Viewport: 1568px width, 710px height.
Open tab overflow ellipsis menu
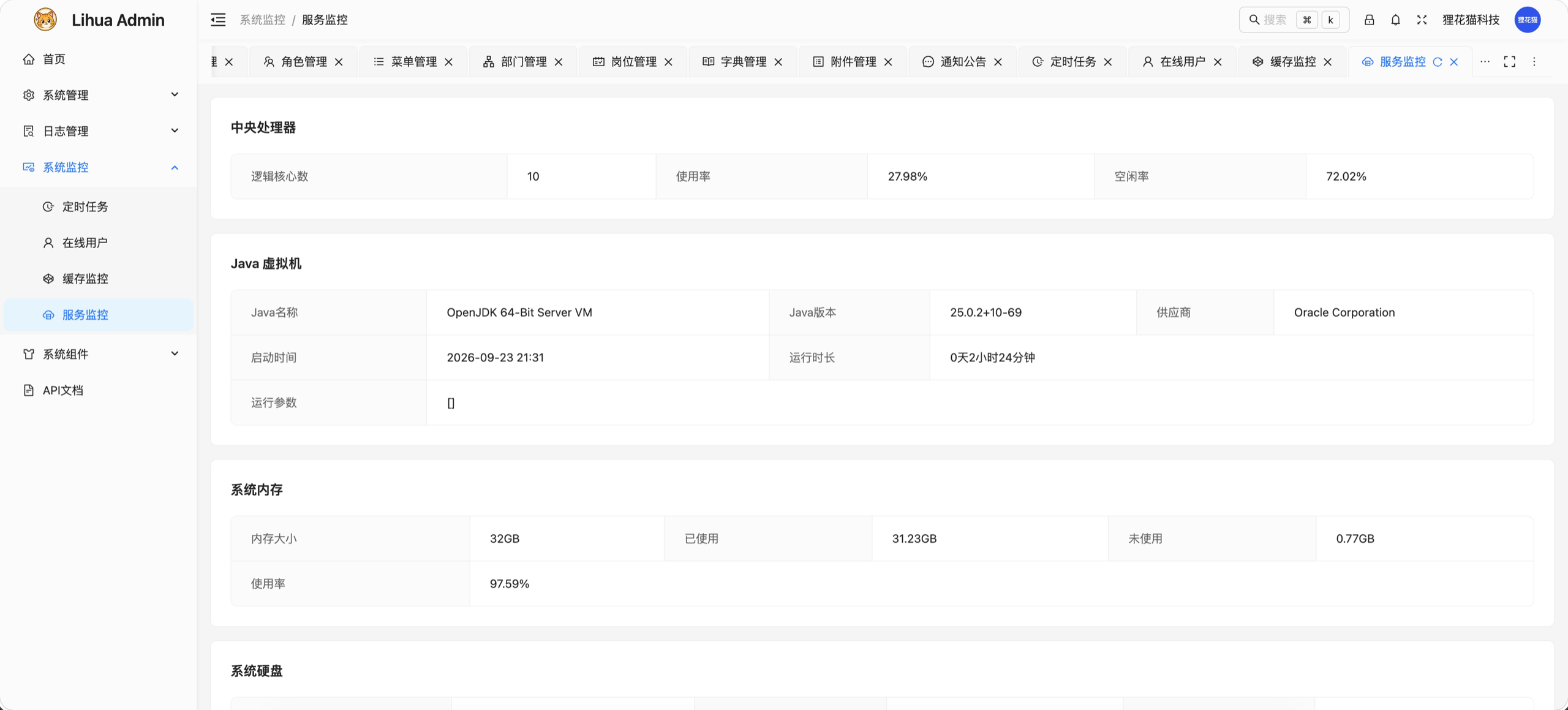(1485, 61)
